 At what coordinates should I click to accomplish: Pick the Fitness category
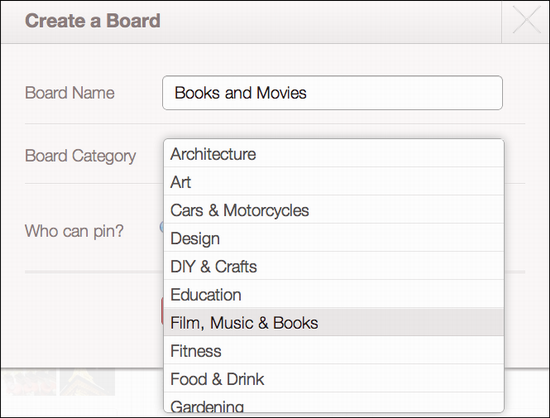(334, 350)
